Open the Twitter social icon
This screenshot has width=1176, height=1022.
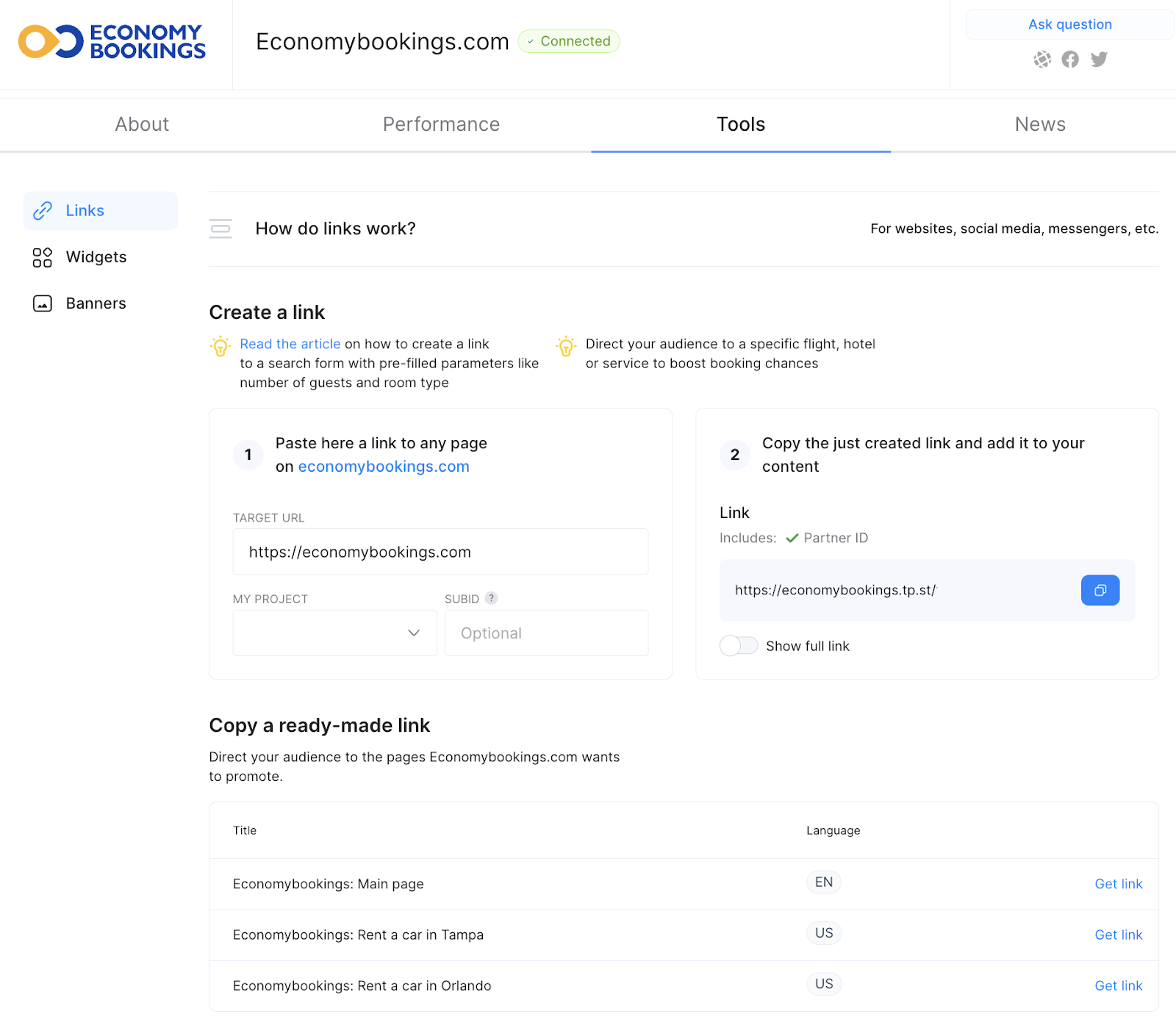tap(1099, 60)
